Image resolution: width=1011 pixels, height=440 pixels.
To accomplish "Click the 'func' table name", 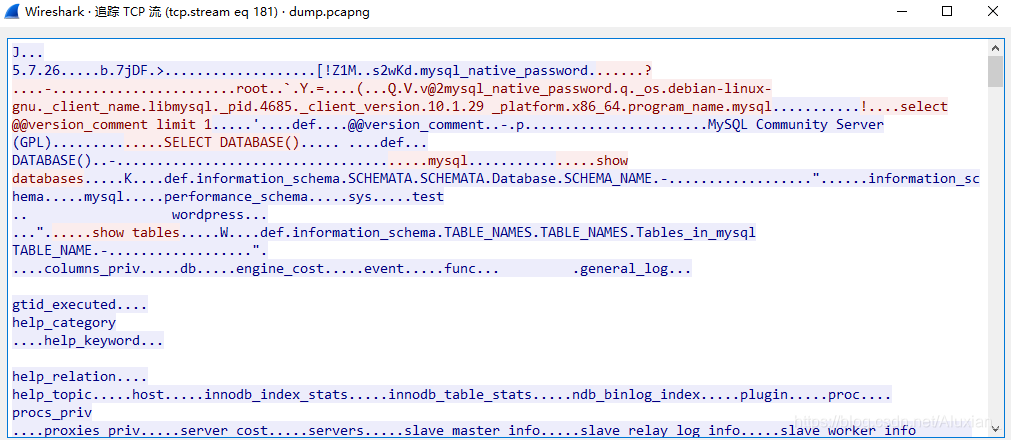I will click(x=460, y=269).
